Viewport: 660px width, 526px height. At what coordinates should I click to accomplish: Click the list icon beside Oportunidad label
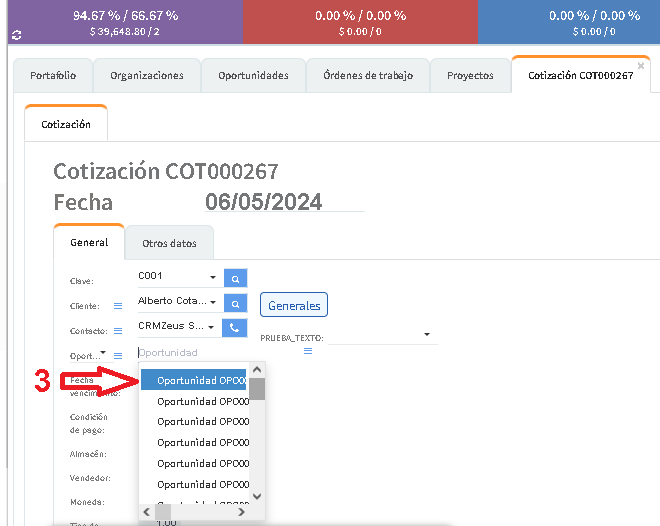pos(117,355)
